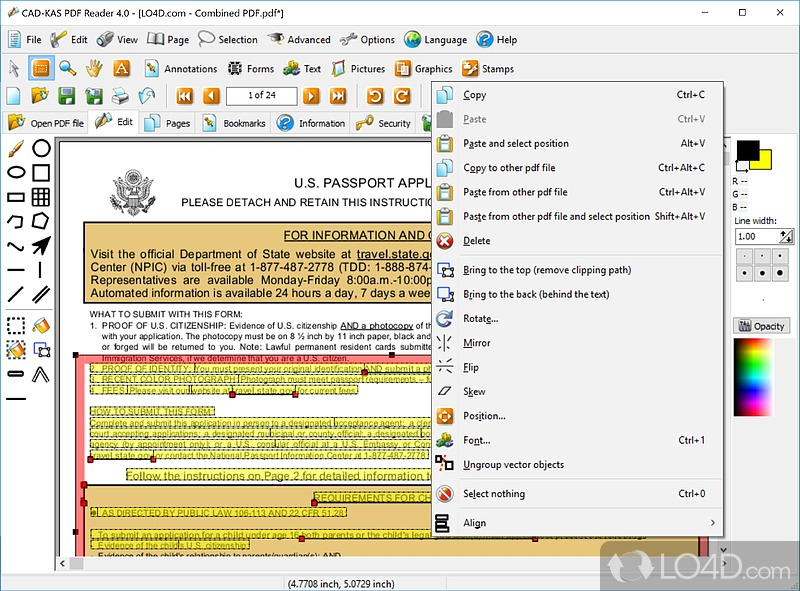800x591 pixels.
Task: Click the orange text tool icon
Action: coord(121,68)
